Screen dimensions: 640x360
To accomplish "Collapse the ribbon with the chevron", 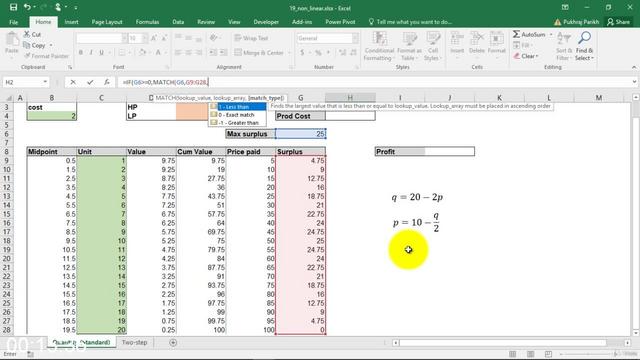I will tap(633, 67).
